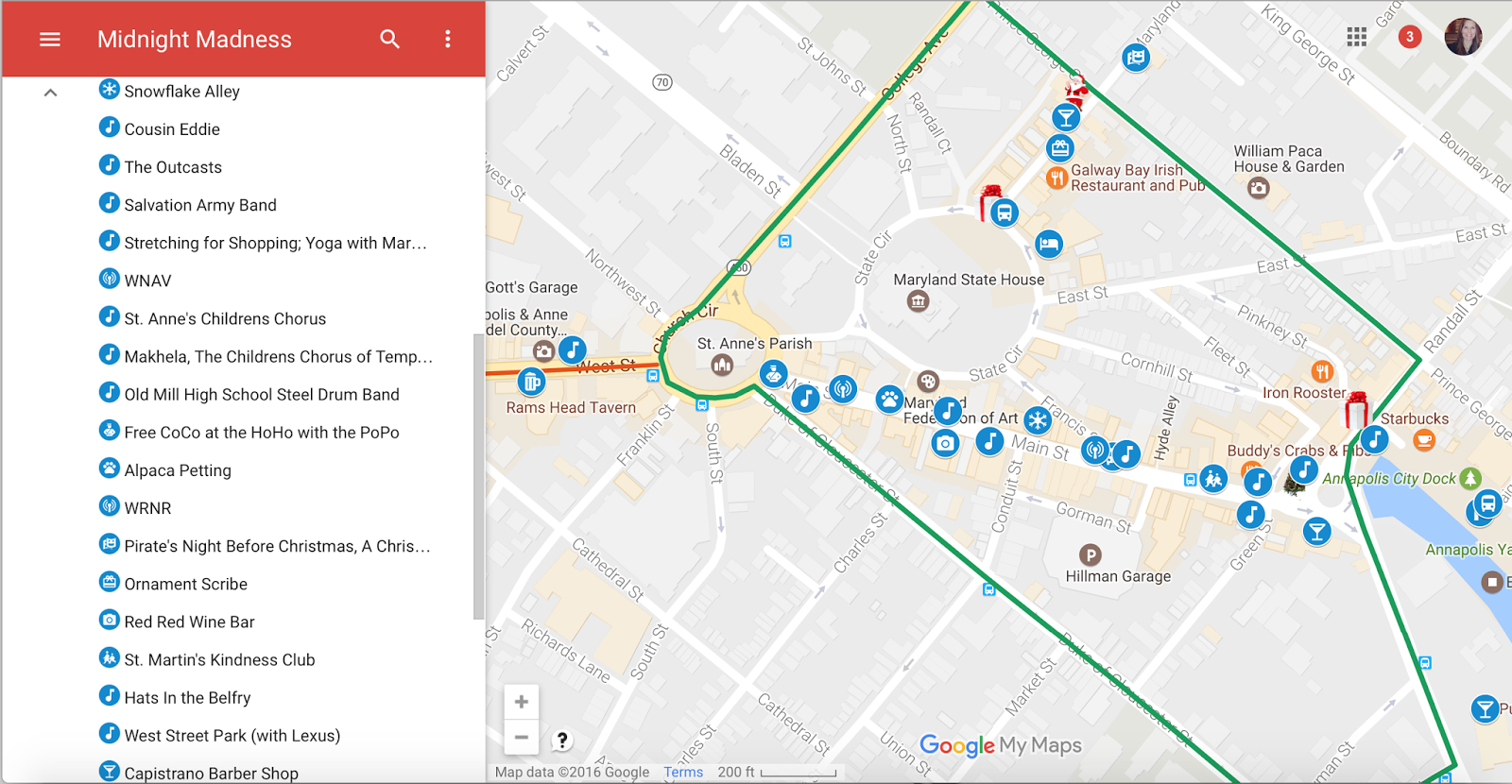Select Makhela Childrens Chorus entry
The width and height of the screenshot is (1512, 784).
(266, 356)
